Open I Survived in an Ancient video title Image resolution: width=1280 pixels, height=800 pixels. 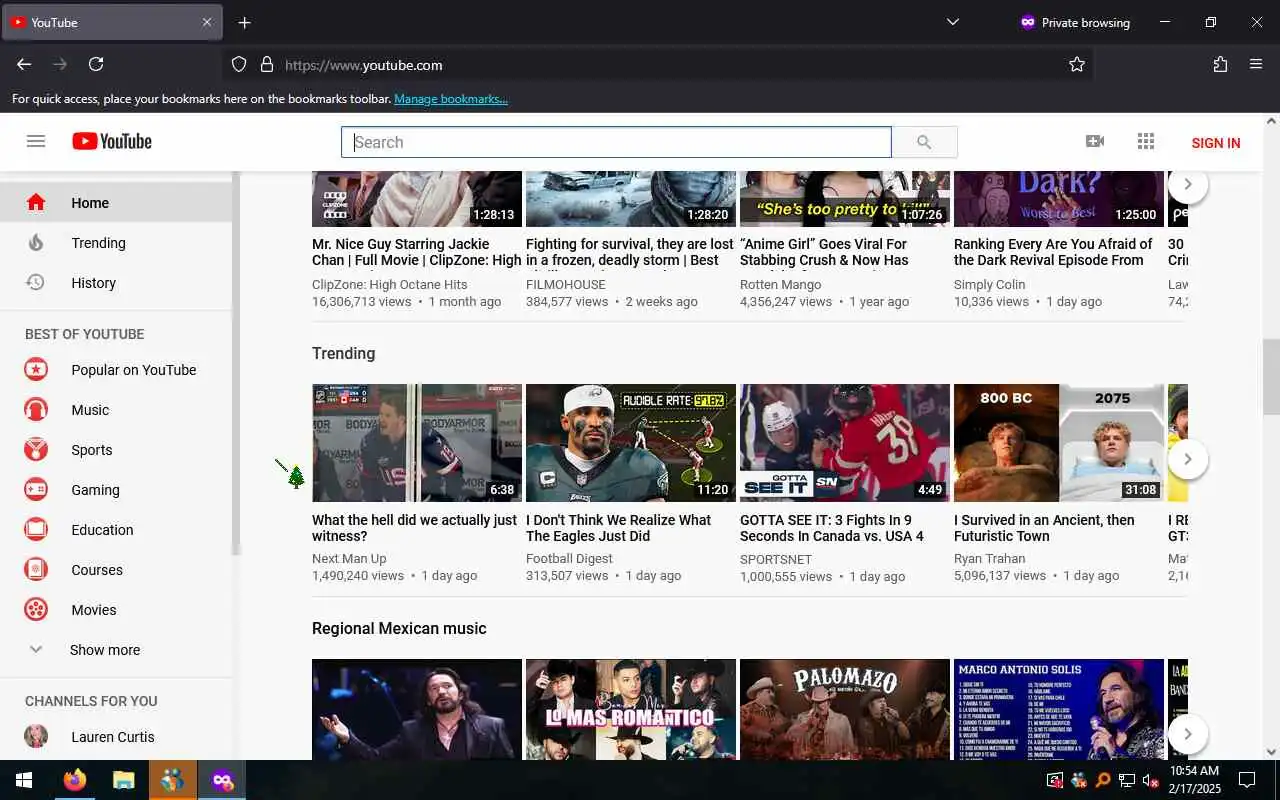coord(1044,528)
